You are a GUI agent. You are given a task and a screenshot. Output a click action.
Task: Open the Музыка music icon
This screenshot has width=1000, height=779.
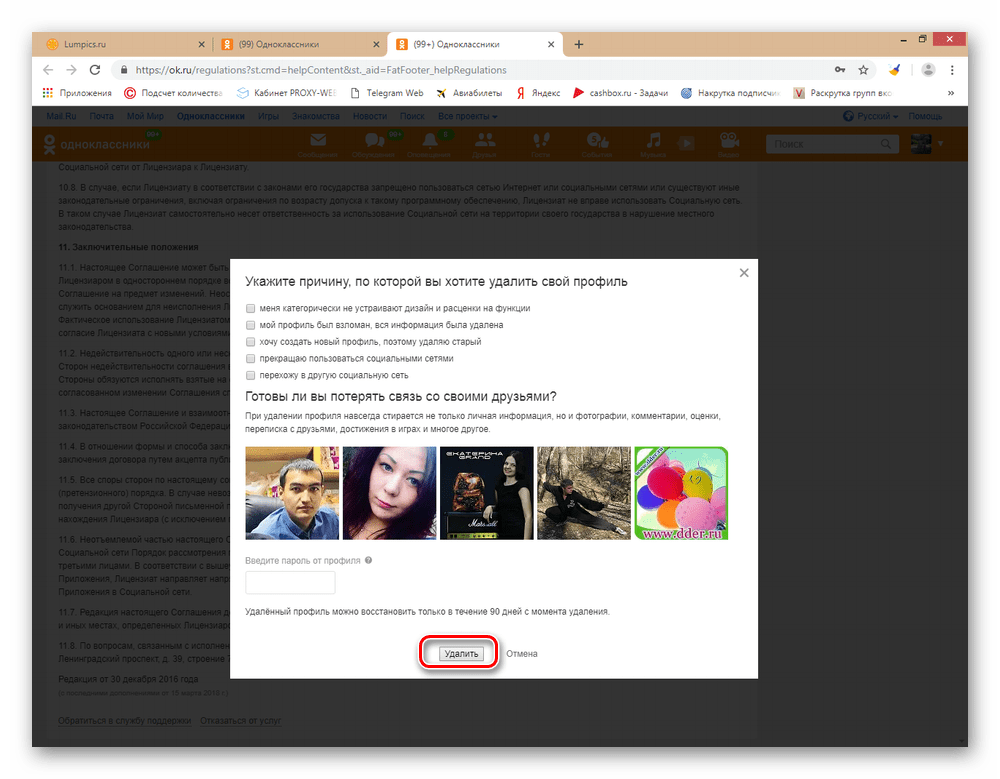pyautogui.click(x=653, y=142)
